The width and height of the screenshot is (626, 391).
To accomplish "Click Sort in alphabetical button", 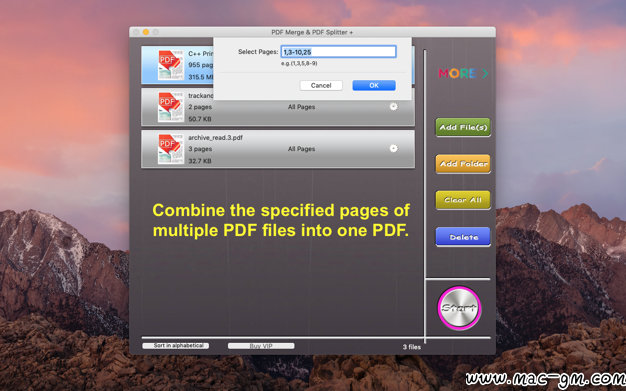I will point(176,346).
